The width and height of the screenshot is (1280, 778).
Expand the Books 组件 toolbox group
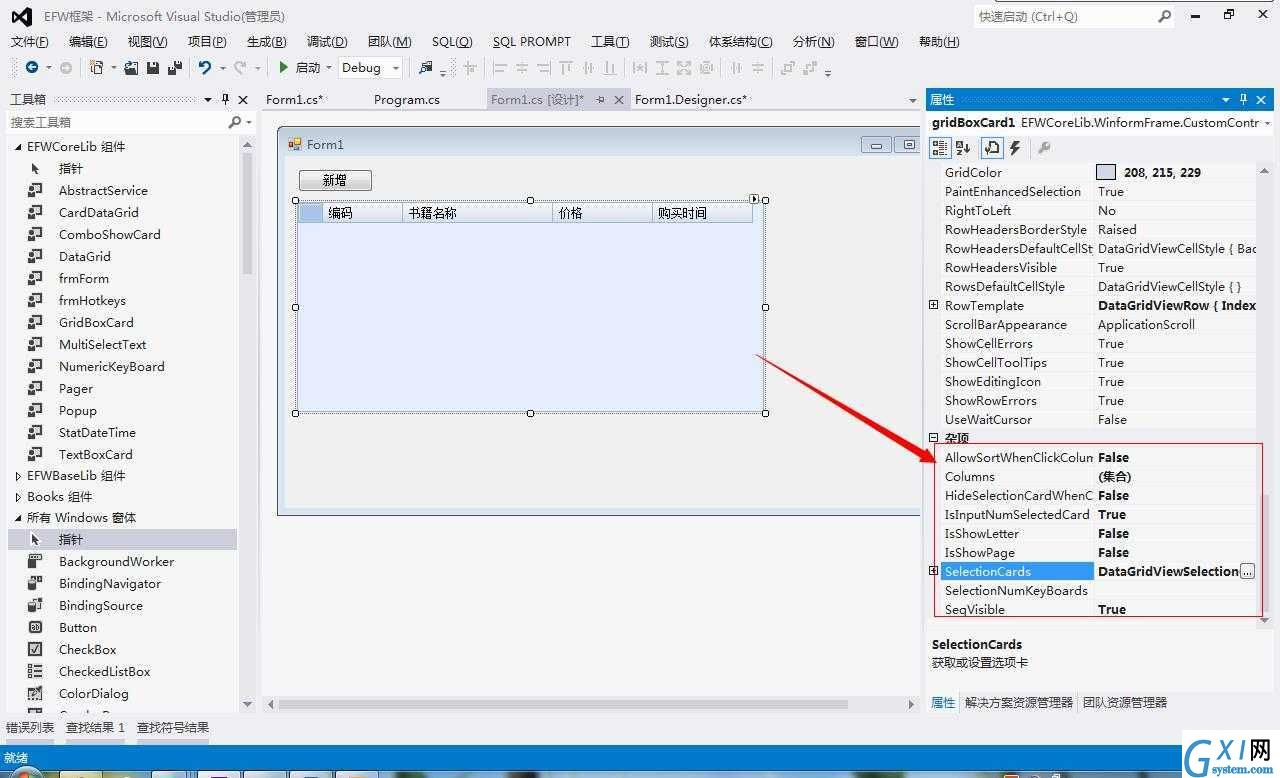pos(18,496)
